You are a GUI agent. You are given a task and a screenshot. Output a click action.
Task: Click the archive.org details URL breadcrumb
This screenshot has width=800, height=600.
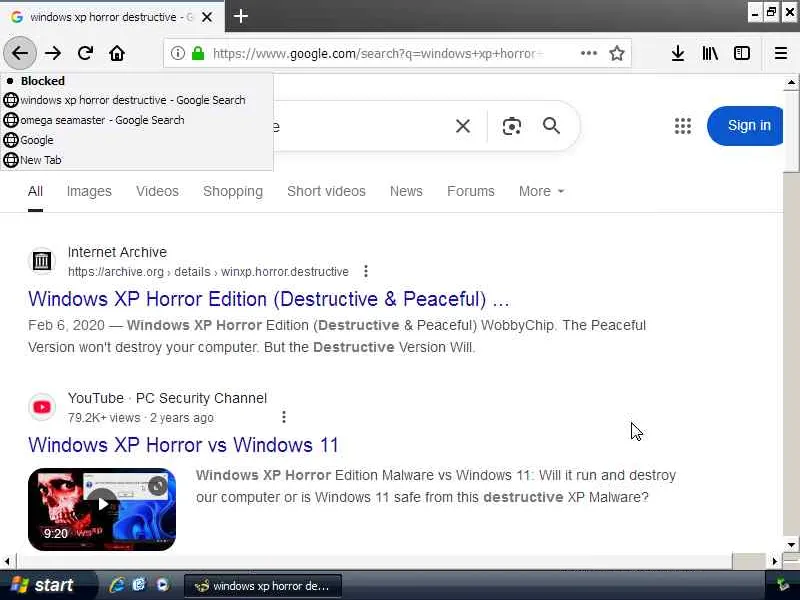(x=208, y=271)
